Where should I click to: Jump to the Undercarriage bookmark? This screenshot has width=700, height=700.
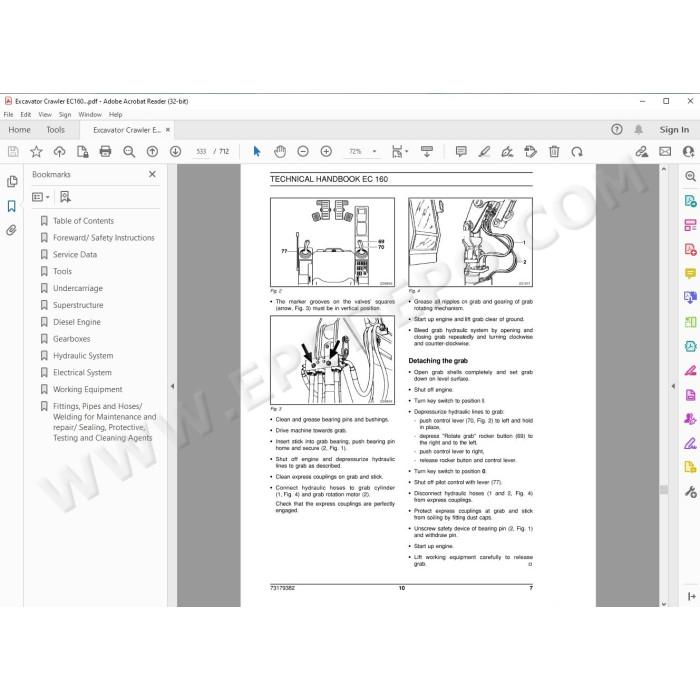(78, 288)
